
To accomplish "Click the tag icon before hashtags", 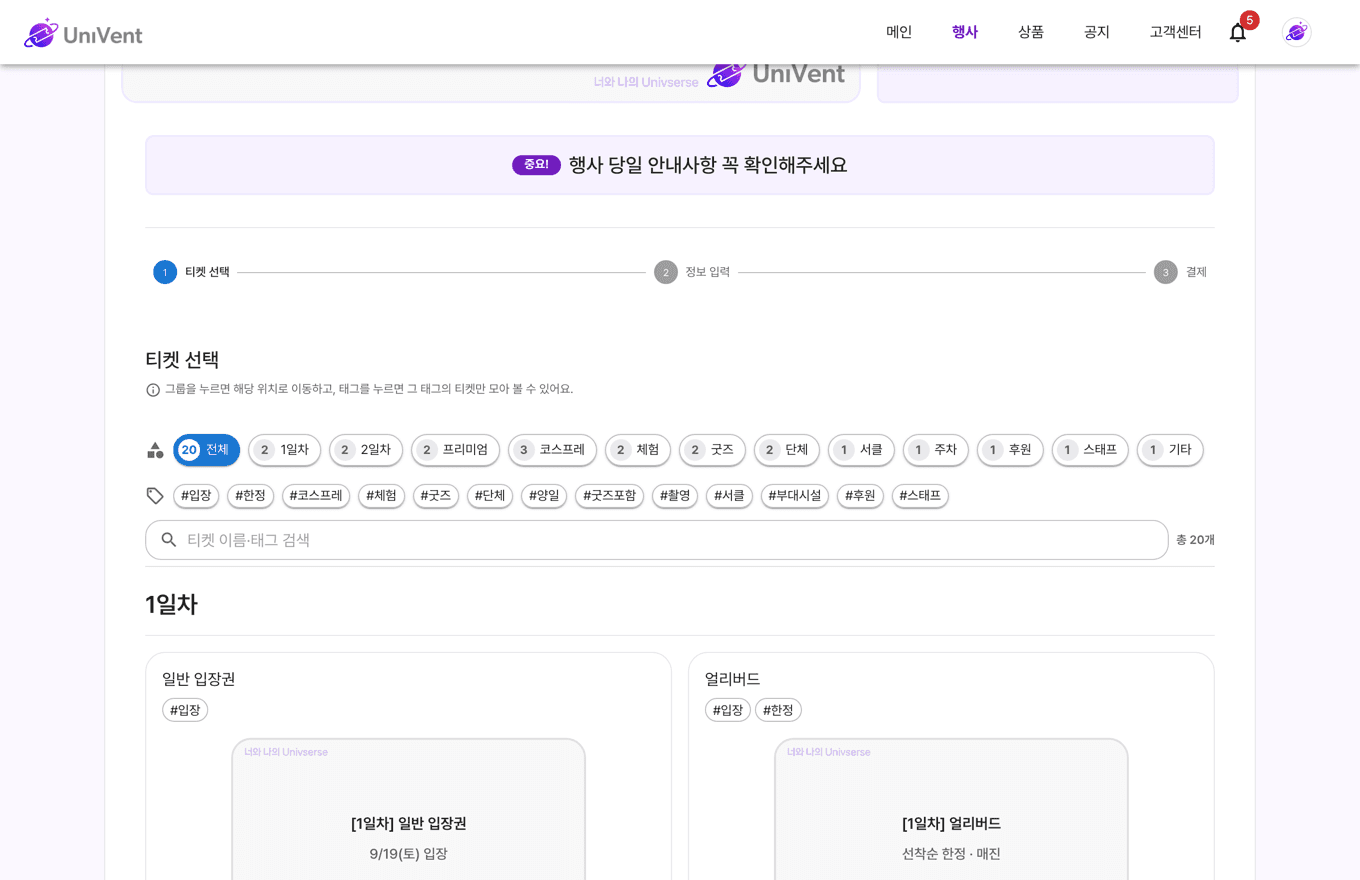I will click(x=155, y=496).
